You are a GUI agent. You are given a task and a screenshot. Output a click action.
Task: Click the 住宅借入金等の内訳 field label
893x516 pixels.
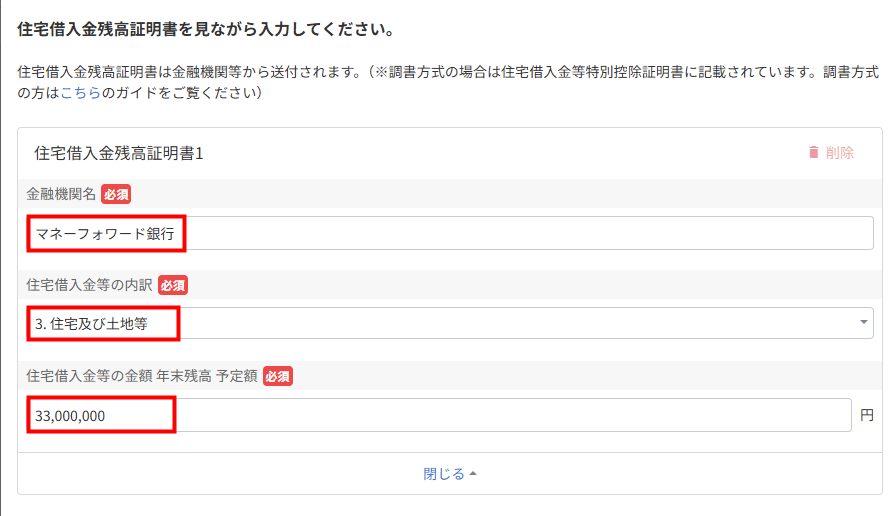[x=89, y=285]
